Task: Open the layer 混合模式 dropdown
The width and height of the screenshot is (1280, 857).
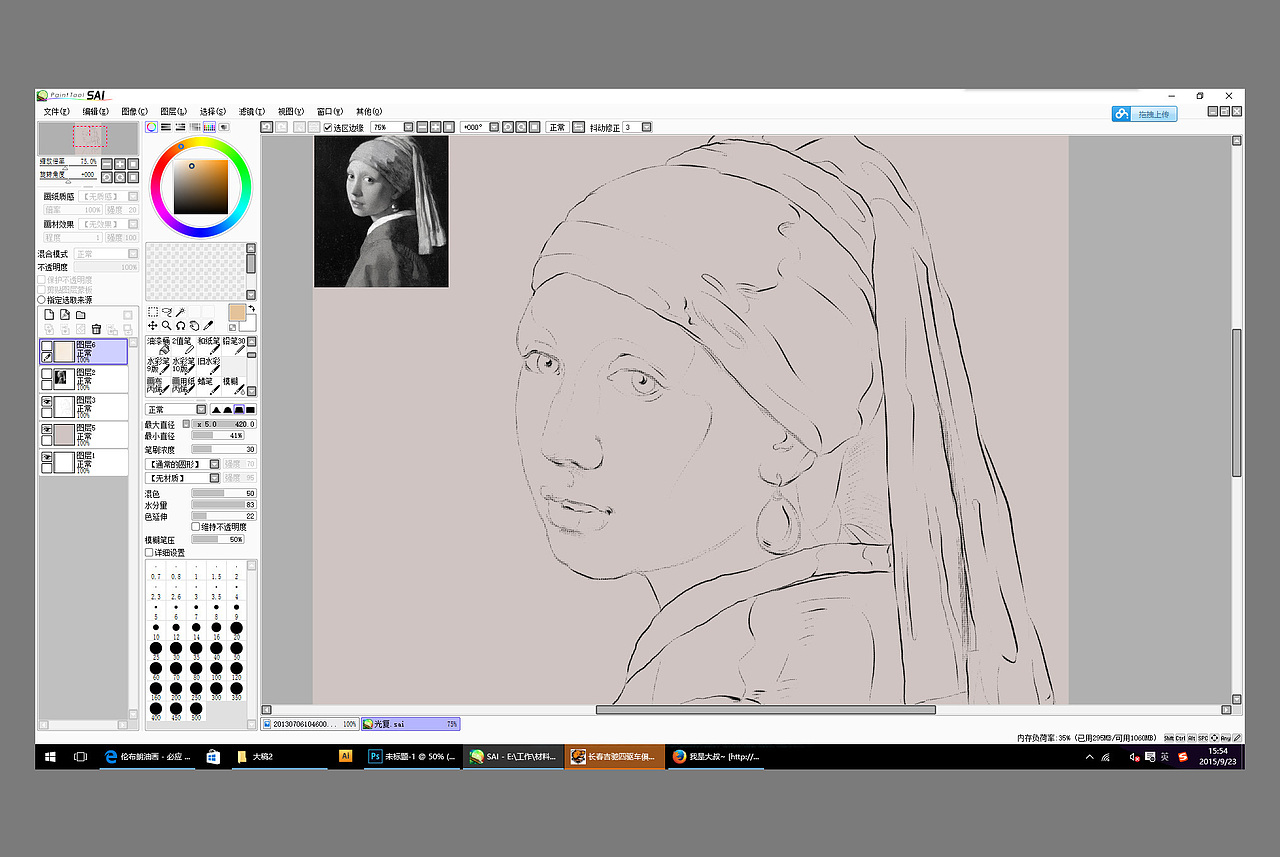Action: click(x=133, y=254)
